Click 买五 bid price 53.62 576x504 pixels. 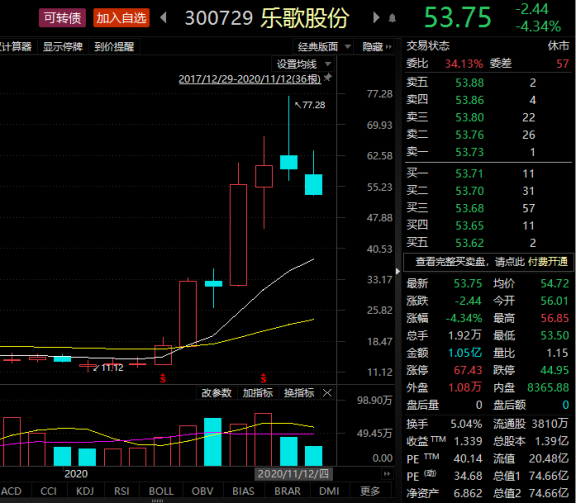pos(469,243)
